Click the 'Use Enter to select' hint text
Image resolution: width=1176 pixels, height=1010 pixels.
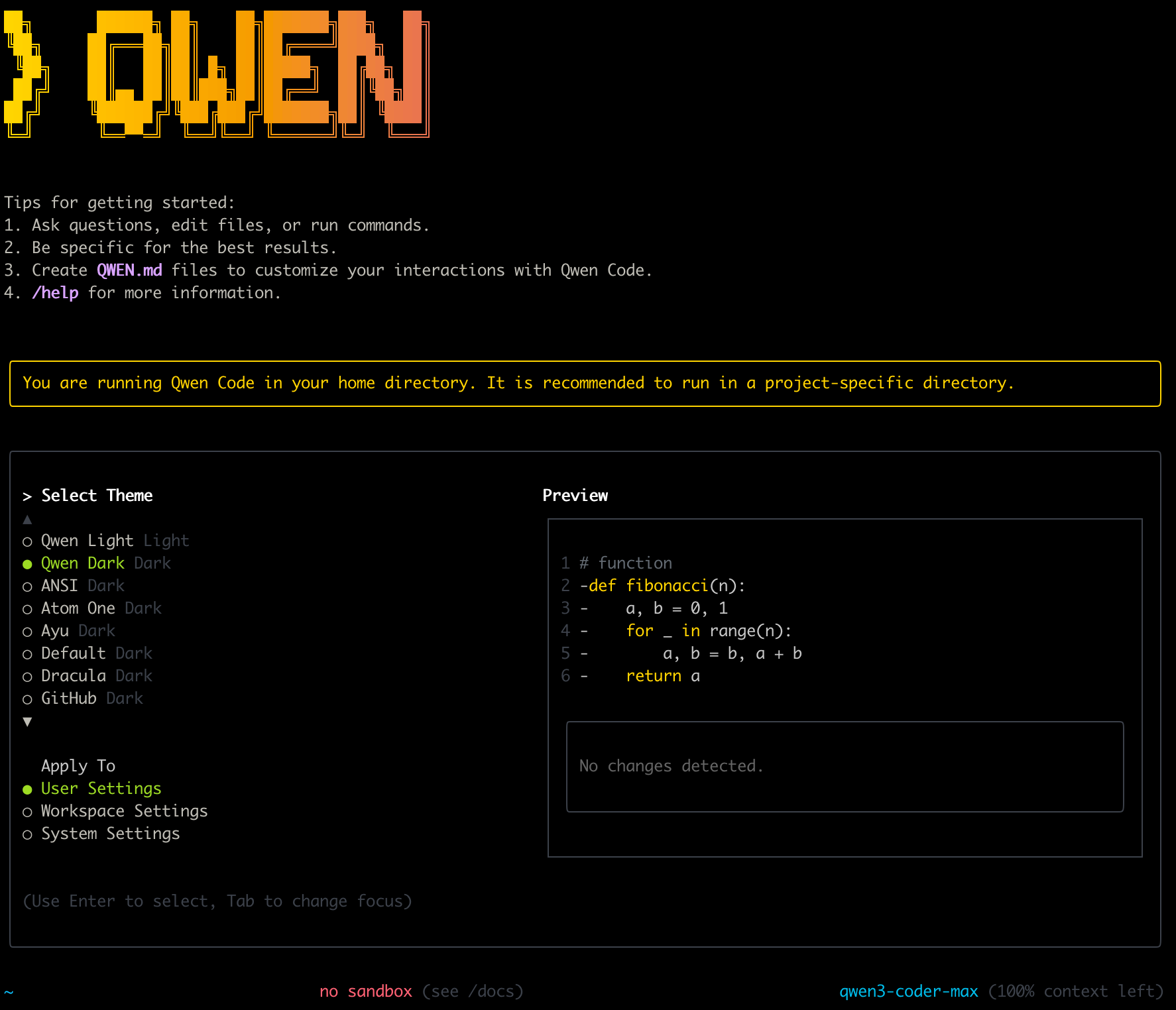pyautogui.click(x=217, y=901)
